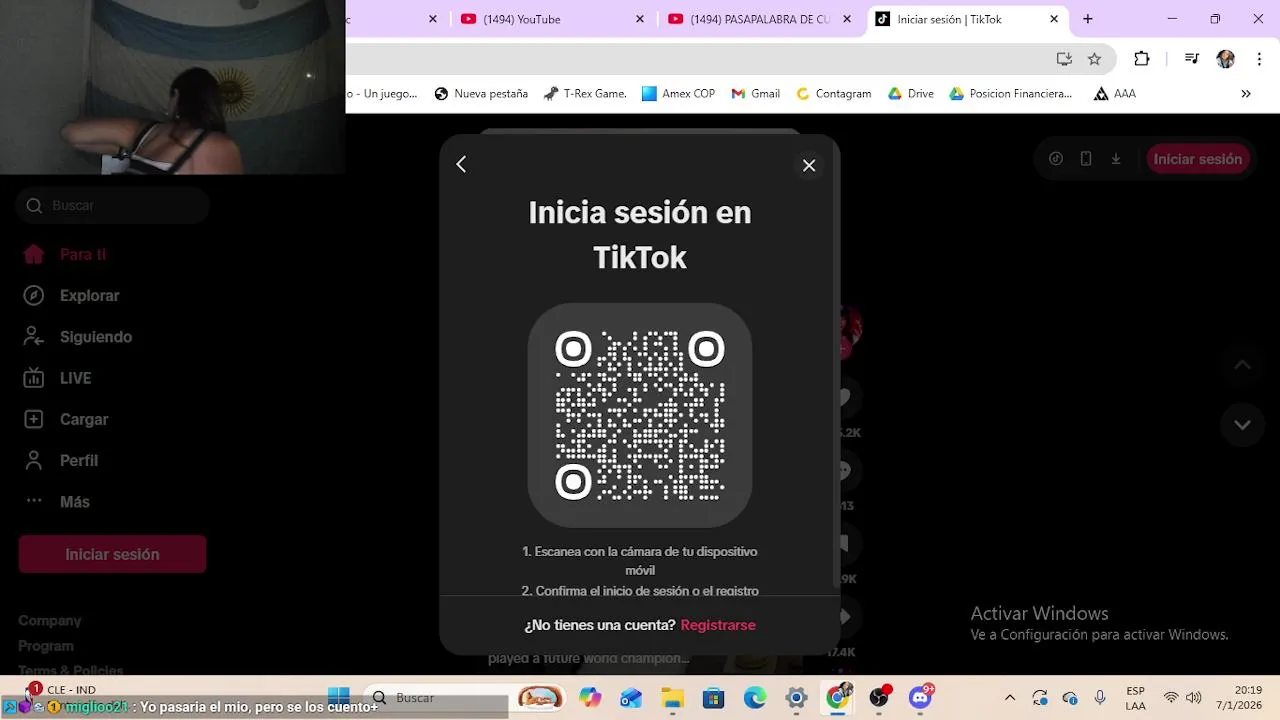Open Discord from the taskbar

click(921, 697)
